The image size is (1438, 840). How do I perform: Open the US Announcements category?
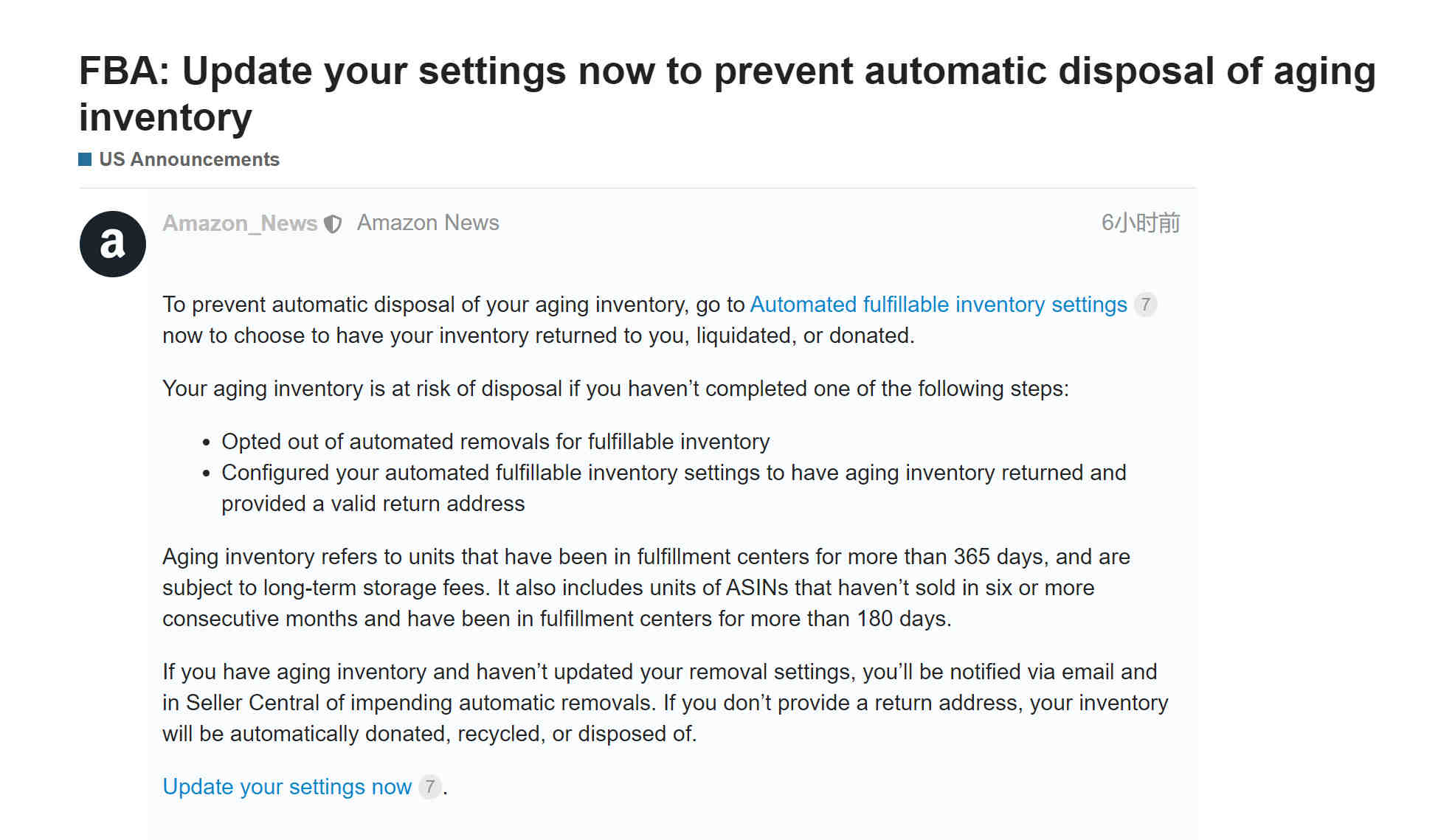189,159
